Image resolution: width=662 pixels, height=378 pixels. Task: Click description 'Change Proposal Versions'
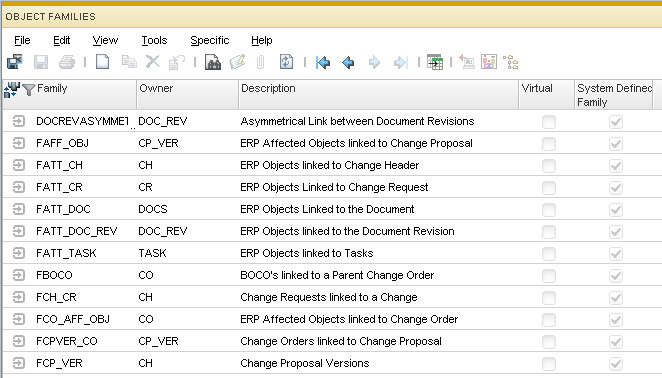[x=304, y=363]
